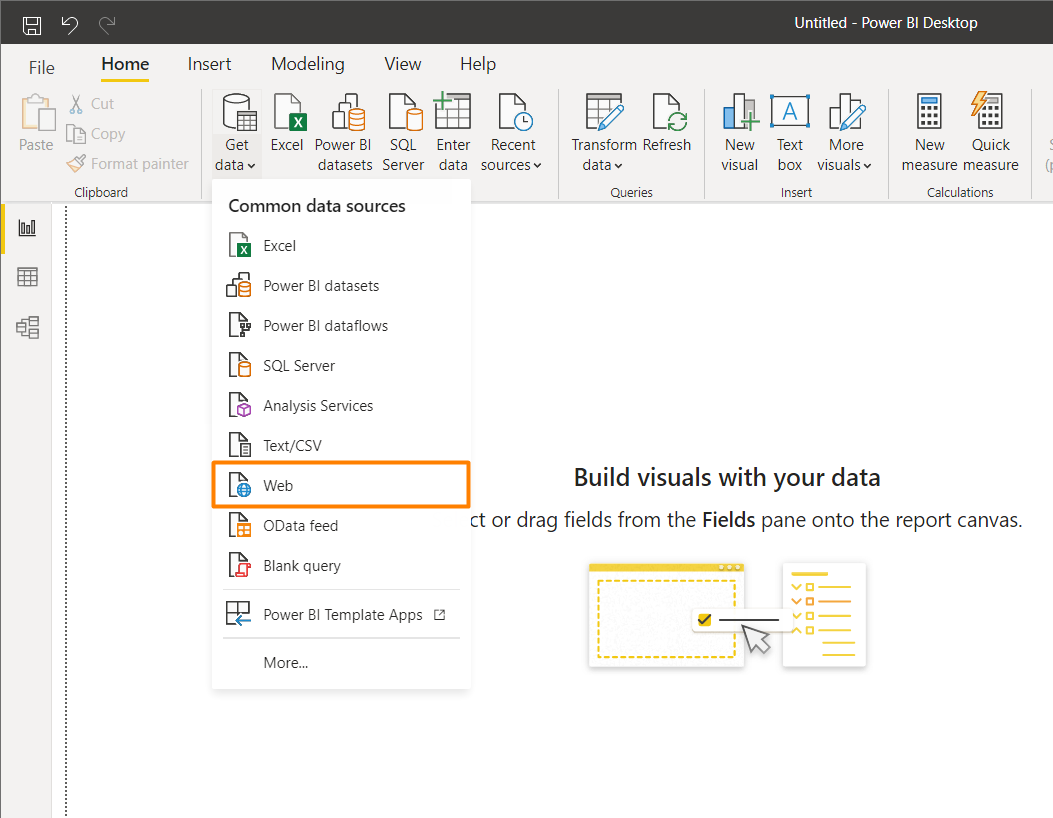Click the Quick measure lightning icon
Screen dimensions: 1053x818
(987, 111)
